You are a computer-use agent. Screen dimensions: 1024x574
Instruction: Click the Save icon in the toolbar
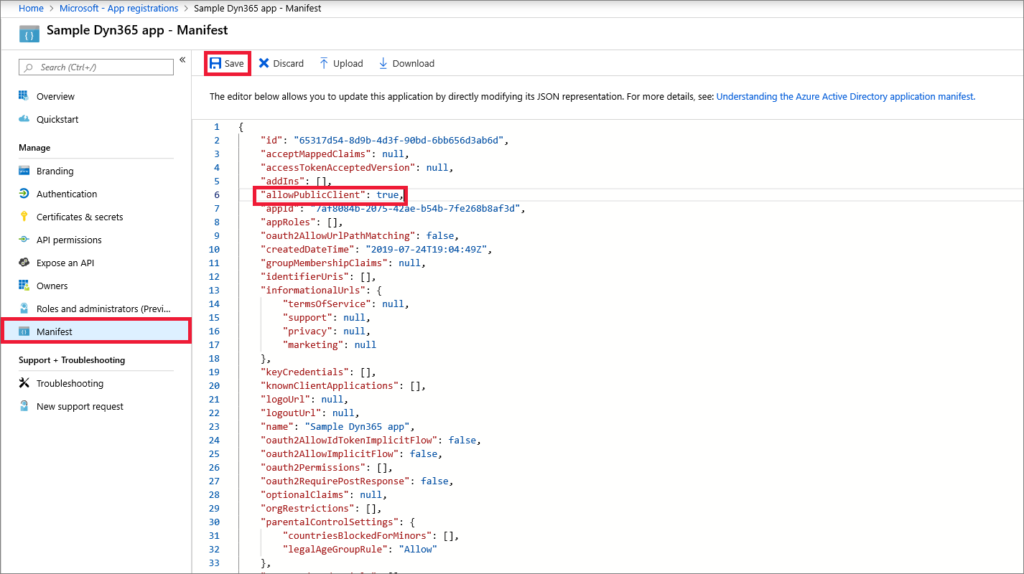[215, 63]
